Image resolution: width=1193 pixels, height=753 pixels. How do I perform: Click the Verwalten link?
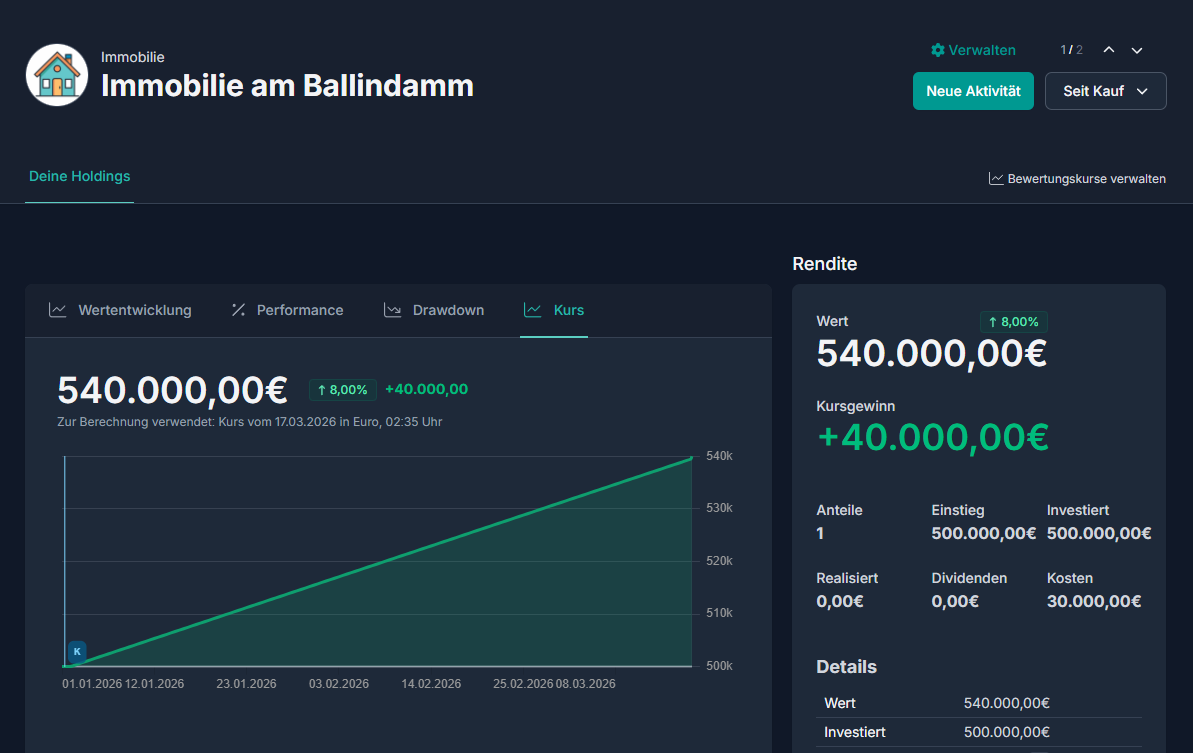coord(982,50)
